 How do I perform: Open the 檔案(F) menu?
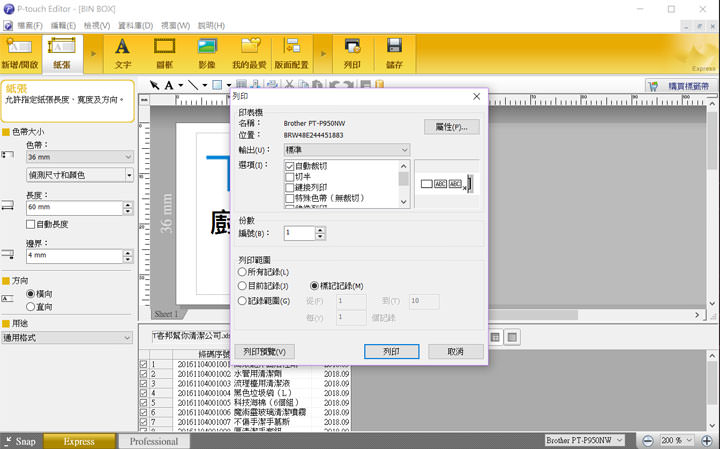pyautogui.click(x=30, y=26)
